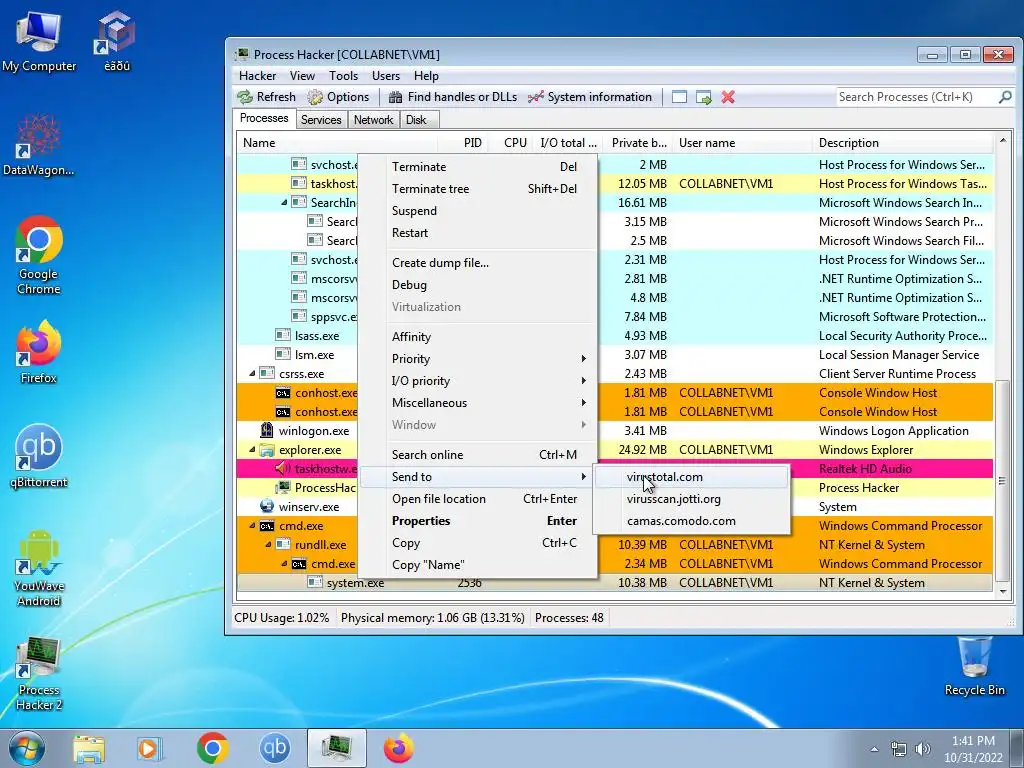Viewport: 1024px width, 768px height.
Task: Open Google Chrome desktop shortcut
Action: tap(39, 255)
